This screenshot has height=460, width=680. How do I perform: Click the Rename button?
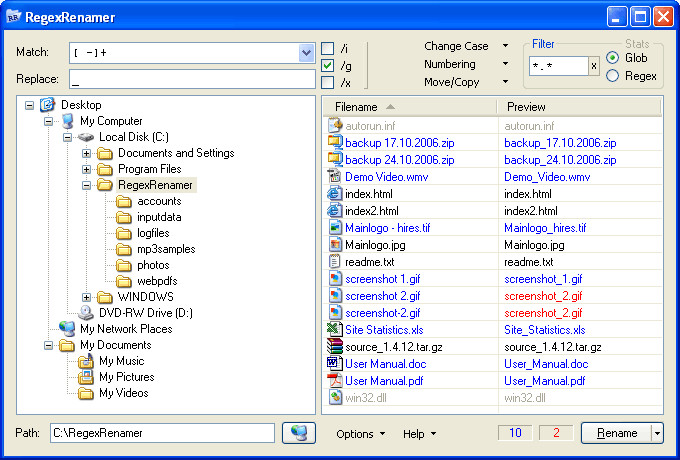(617, 433)
